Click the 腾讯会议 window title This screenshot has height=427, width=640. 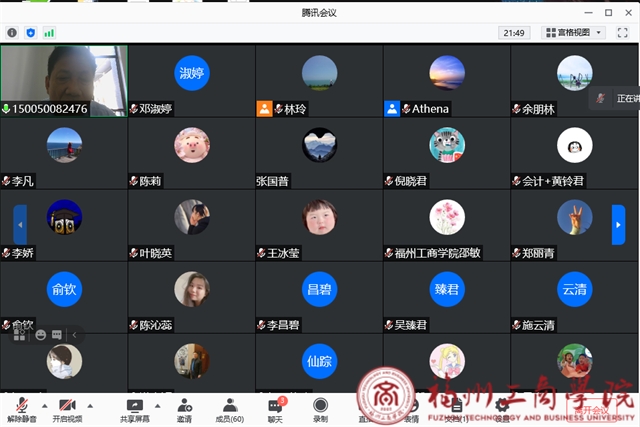click(x=319, y=13)
